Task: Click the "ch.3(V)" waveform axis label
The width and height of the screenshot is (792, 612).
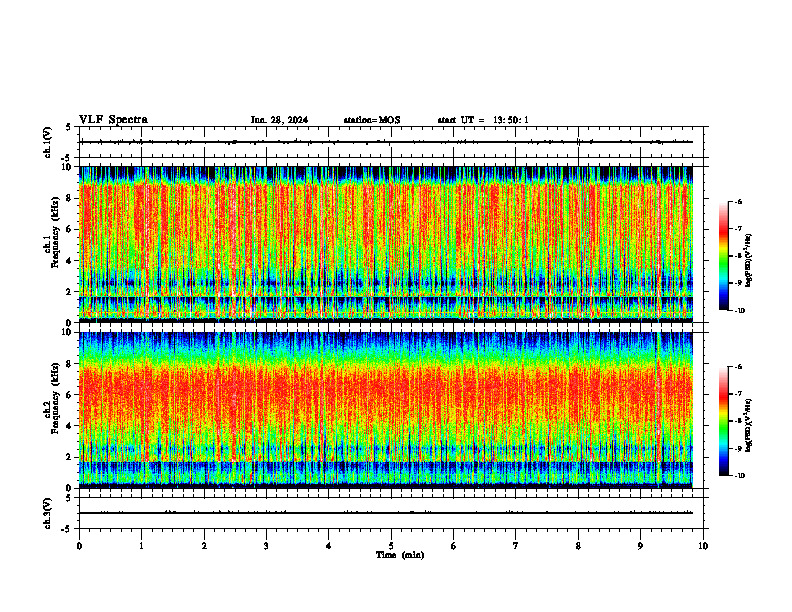Action: 47,513
